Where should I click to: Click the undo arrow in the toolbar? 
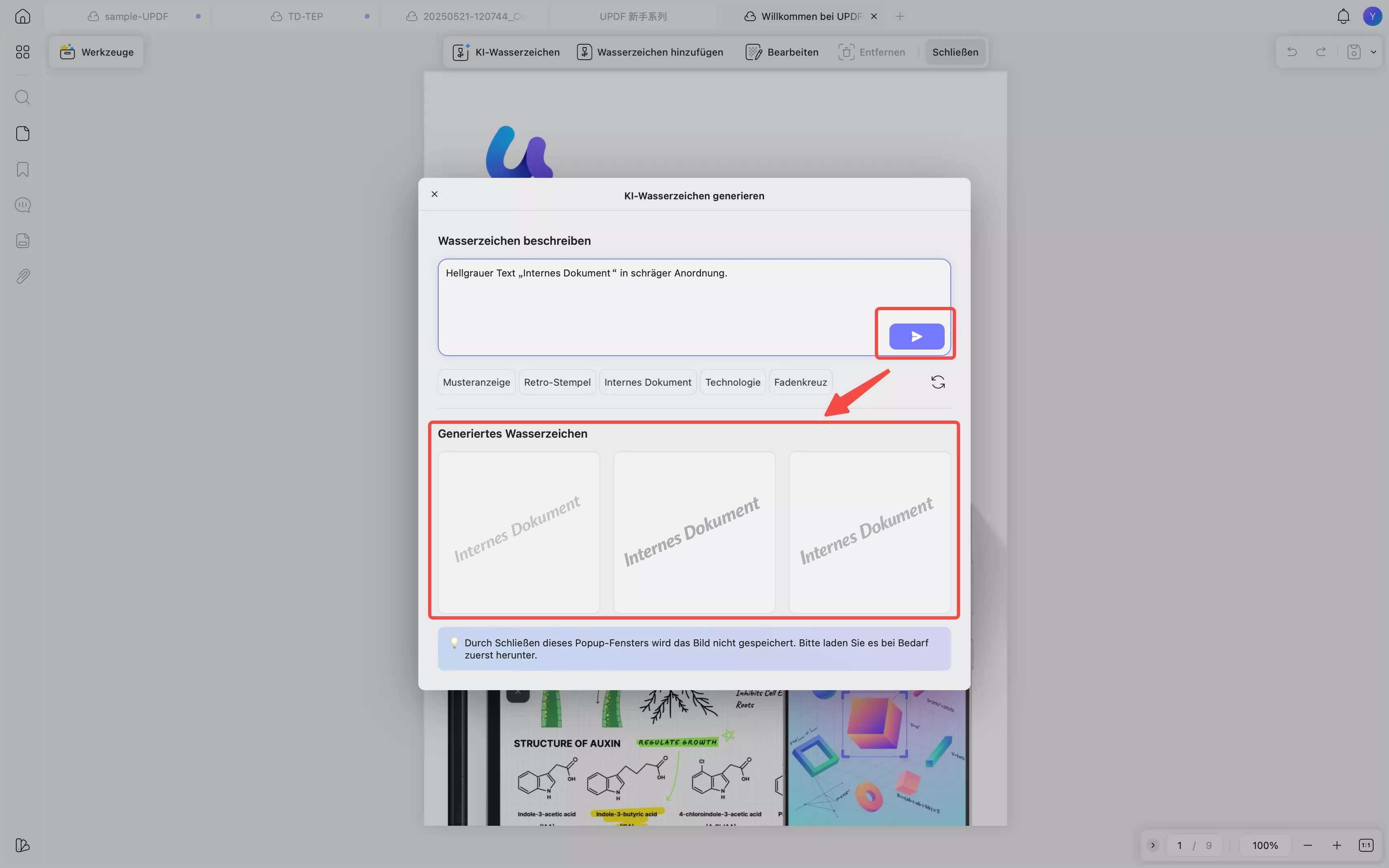coord(1292,52)
